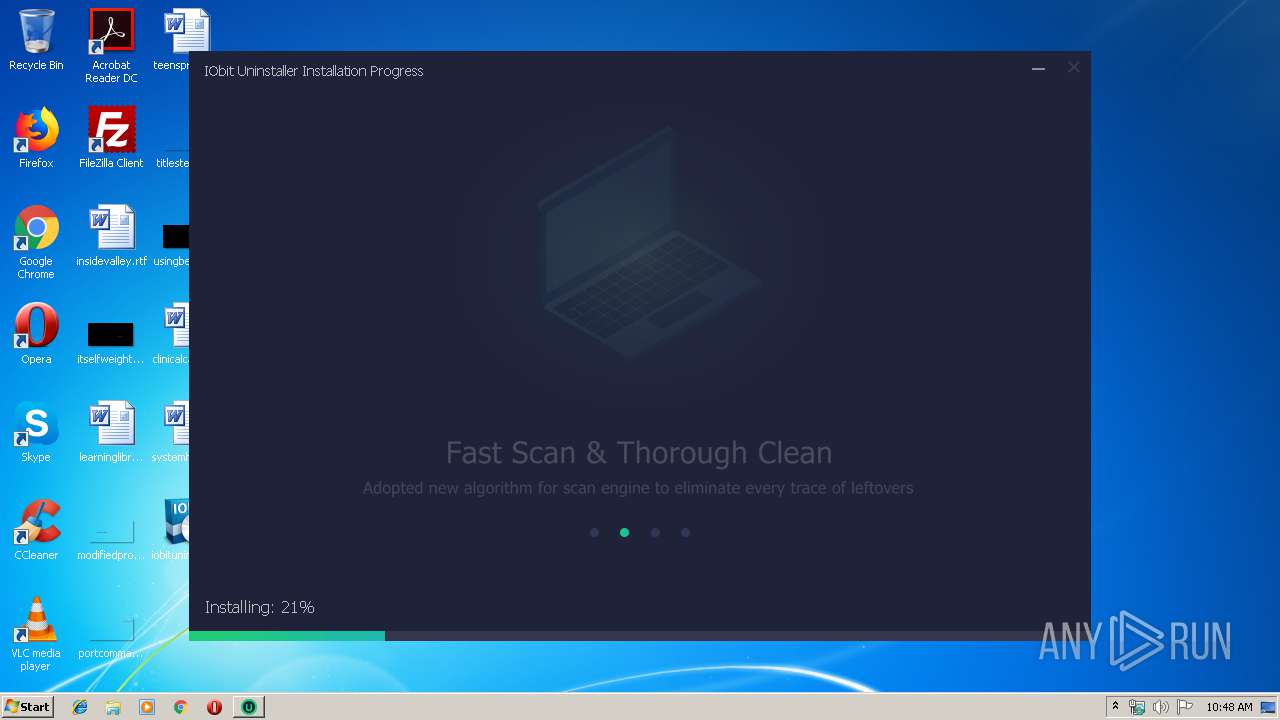Open Google Chrome desktop shortcut
Screen dimensions: 1280x720
click(x=36, y=242)
